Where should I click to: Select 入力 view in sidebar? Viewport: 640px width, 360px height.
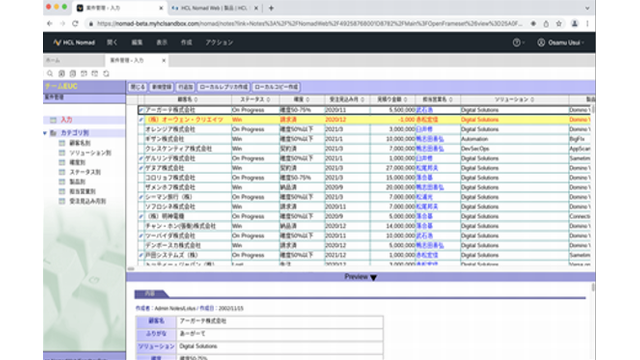point(67,120)
